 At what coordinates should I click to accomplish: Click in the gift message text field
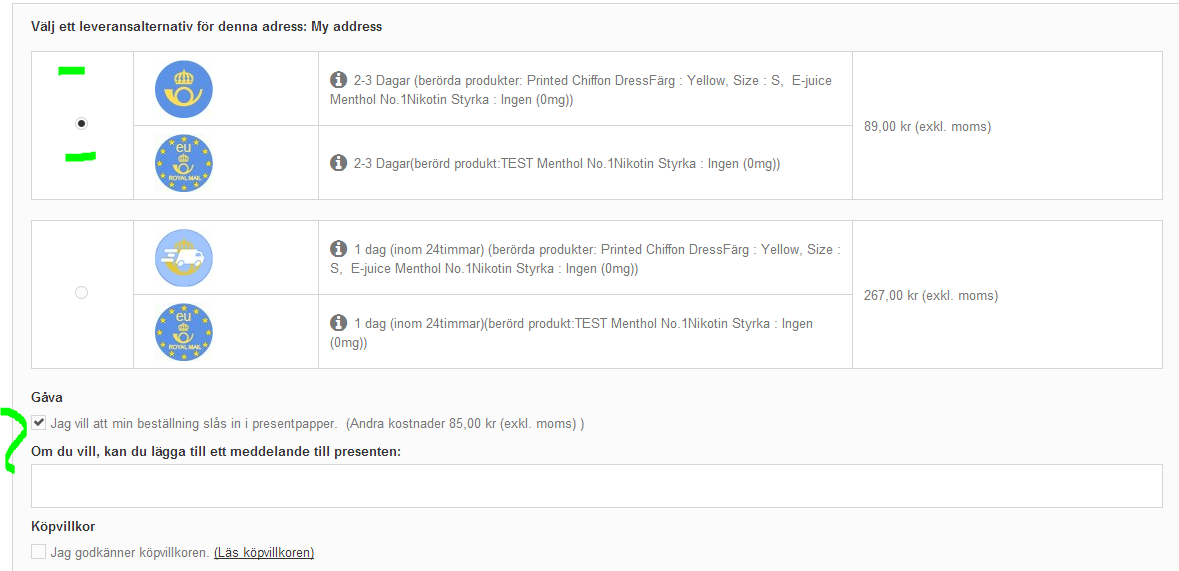[596, 486]
